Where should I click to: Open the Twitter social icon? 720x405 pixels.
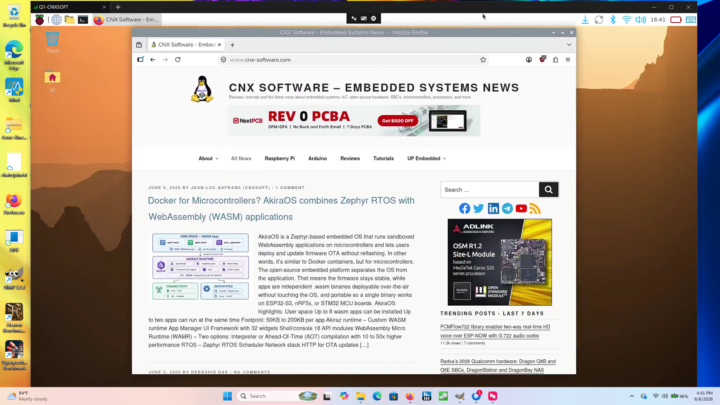478,208
